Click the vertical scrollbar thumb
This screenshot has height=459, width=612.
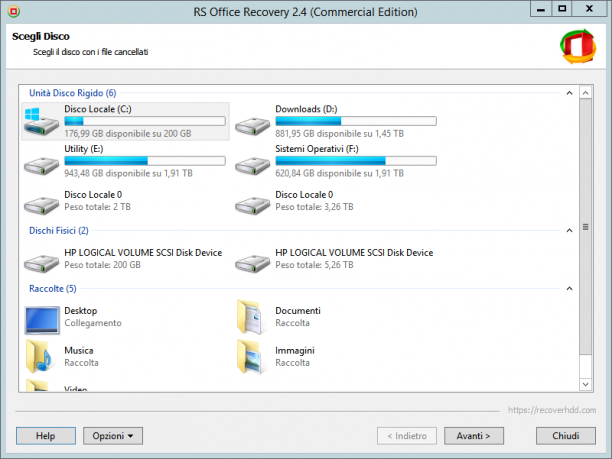tap(585, 227)
